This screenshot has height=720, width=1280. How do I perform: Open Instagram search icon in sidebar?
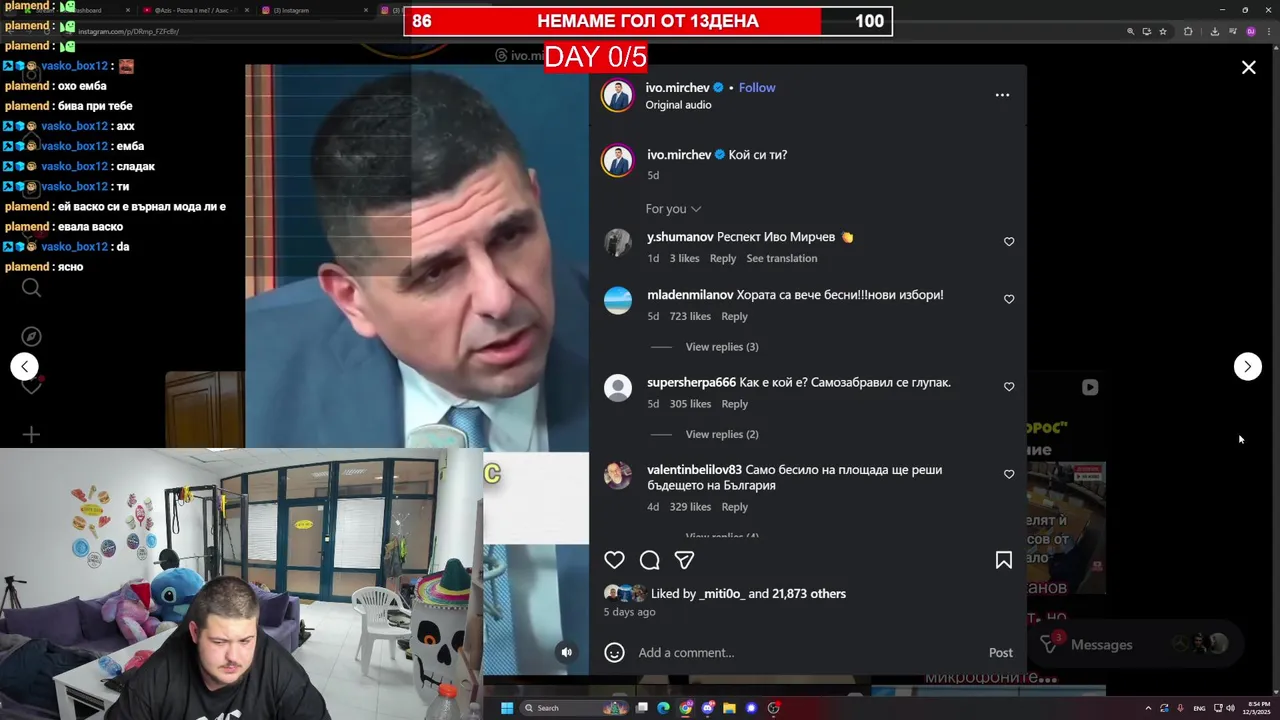click(31, 289)
